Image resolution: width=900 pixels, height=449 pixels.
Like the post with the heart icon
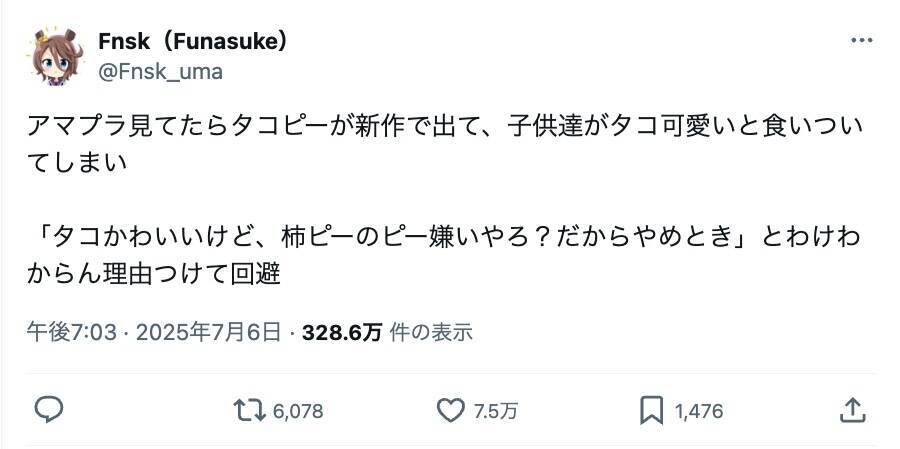453,409
